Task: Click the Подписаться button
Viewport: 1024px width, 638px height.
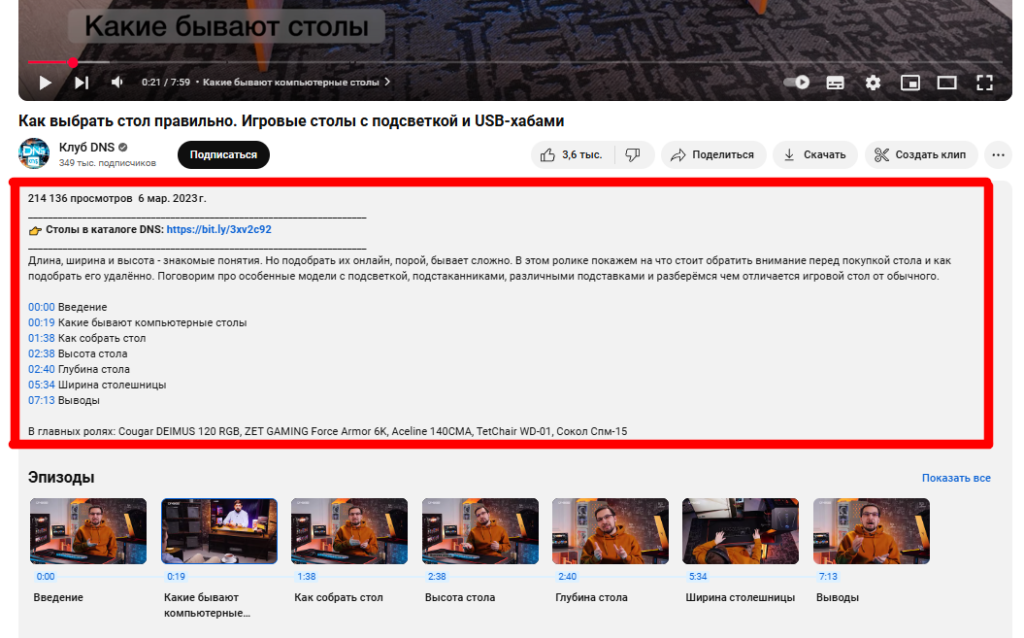Action: (x=223, y=155)
